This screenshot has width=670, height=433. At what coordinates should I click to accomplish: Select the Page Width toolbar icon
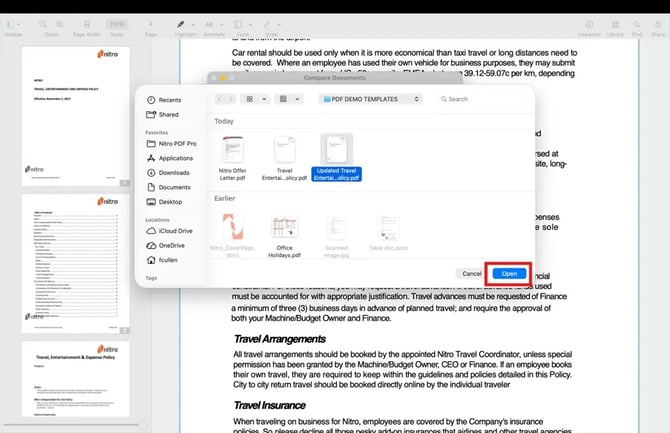[87, 24]
